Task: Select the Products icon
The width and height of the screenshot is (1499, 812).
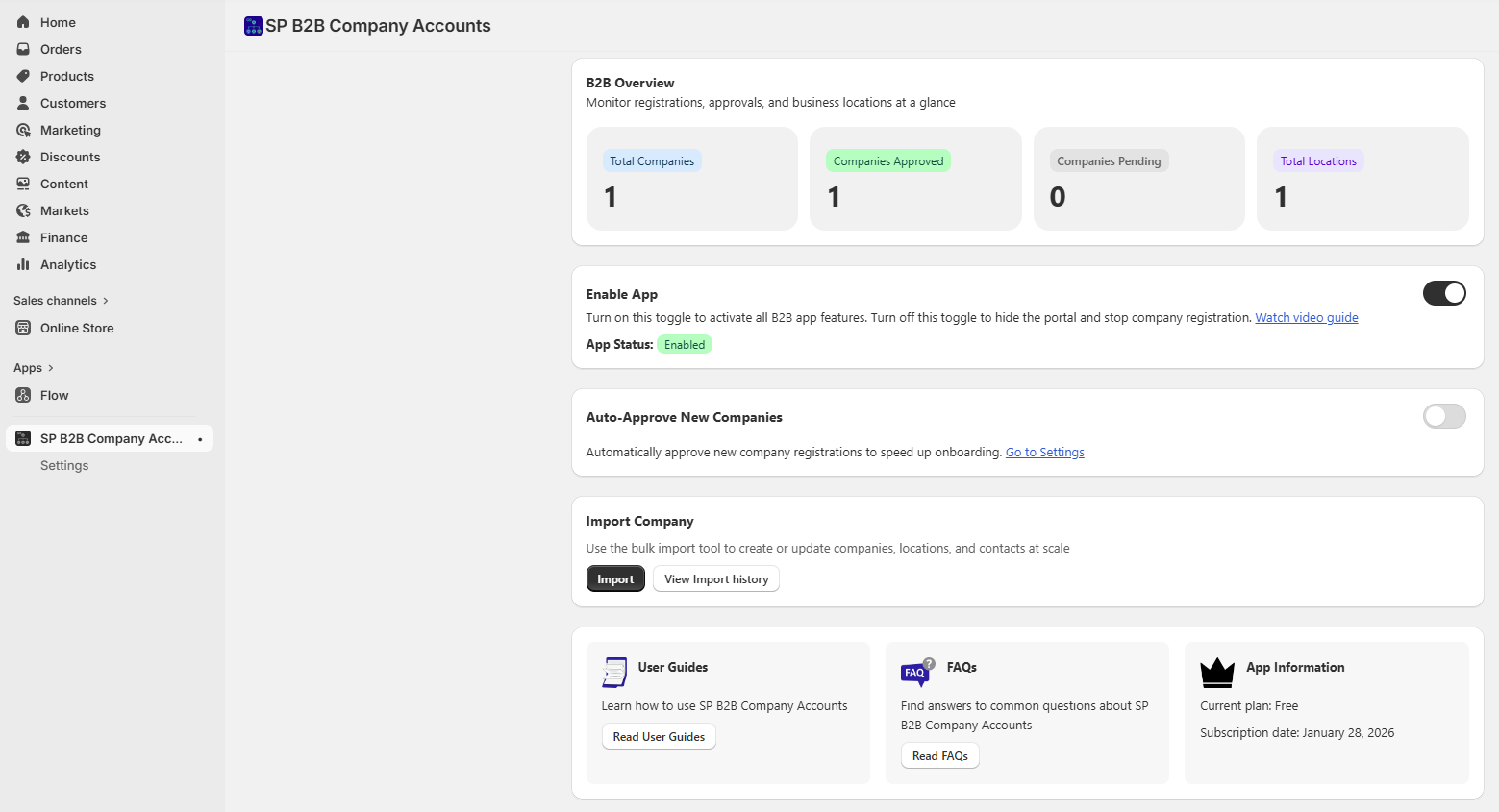Action: tap(23, 76)
